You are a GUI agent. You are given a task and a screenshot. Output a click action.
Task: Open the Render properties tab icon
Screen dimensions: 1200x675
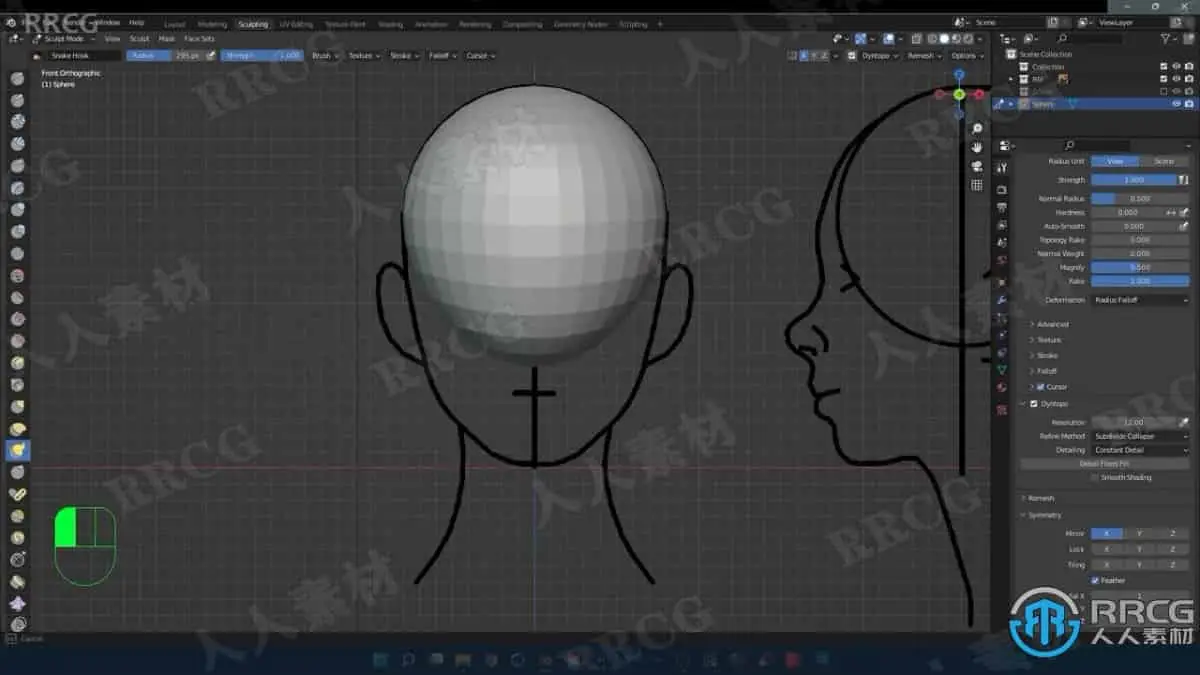1002,188
